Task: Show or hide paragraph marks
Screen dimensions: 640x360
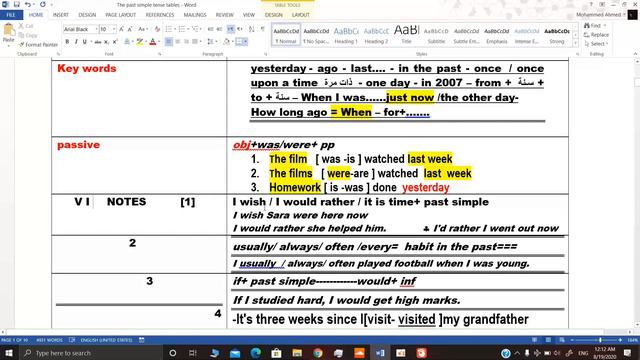Action: 262,29
